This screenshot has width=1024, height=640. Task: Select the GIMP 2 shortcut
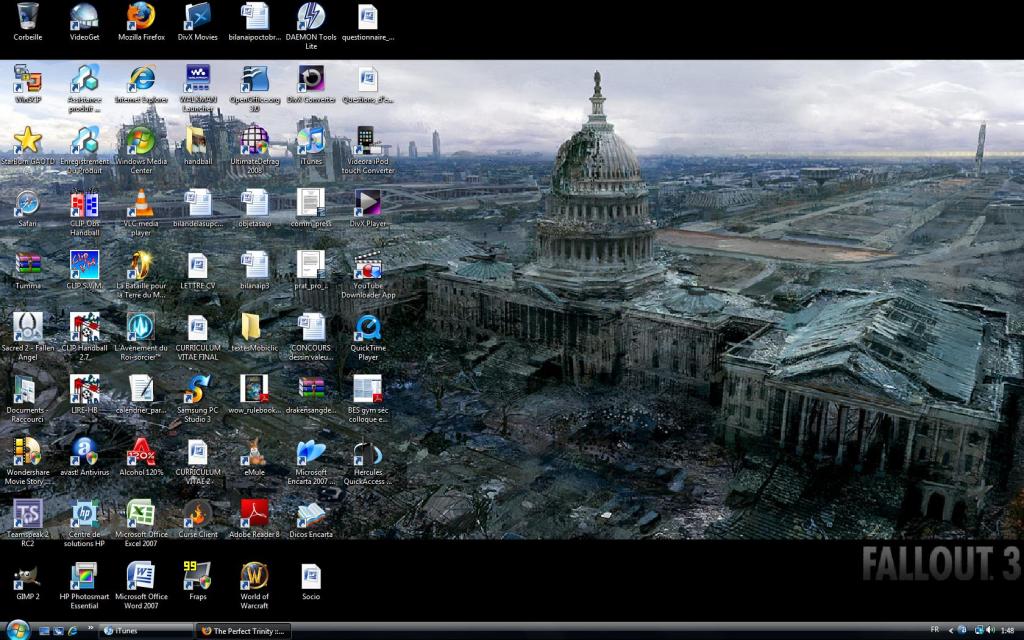point(27,580)
